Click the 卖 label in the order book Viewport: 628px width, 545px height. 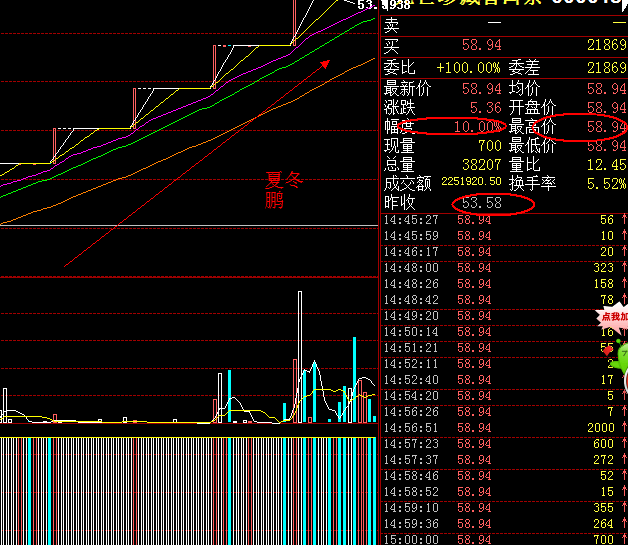point(391,25)
